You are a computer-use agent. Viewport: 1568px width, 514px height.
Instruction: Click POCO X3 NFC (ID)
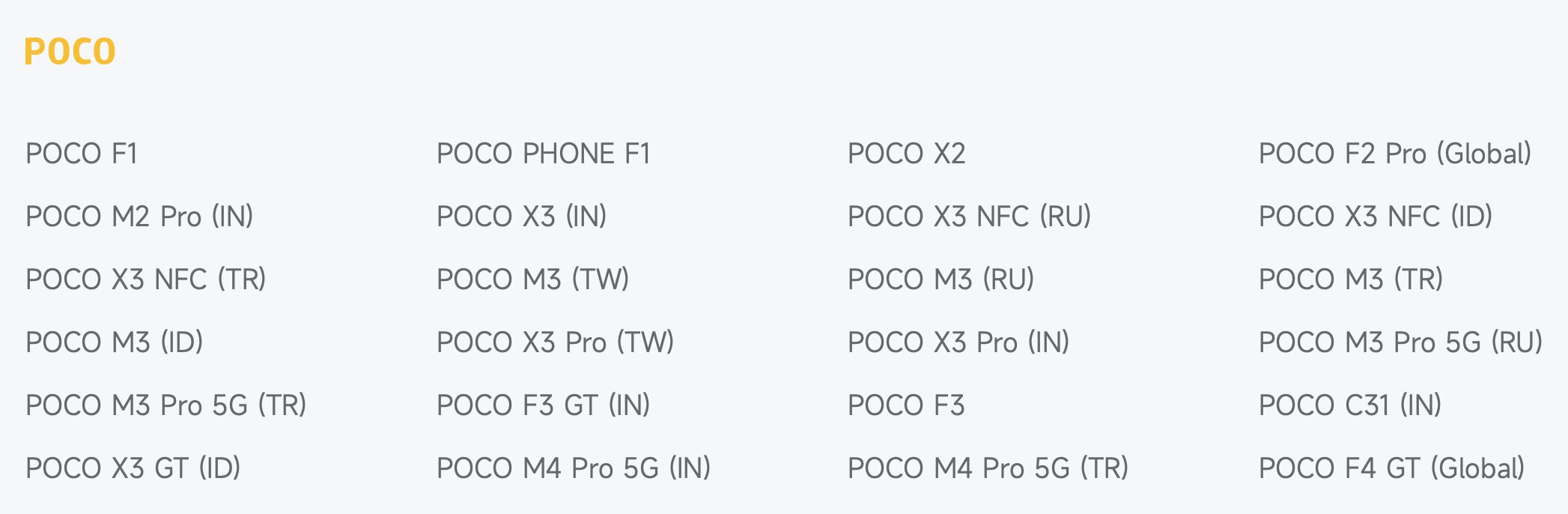click(x=1376, y=217)
